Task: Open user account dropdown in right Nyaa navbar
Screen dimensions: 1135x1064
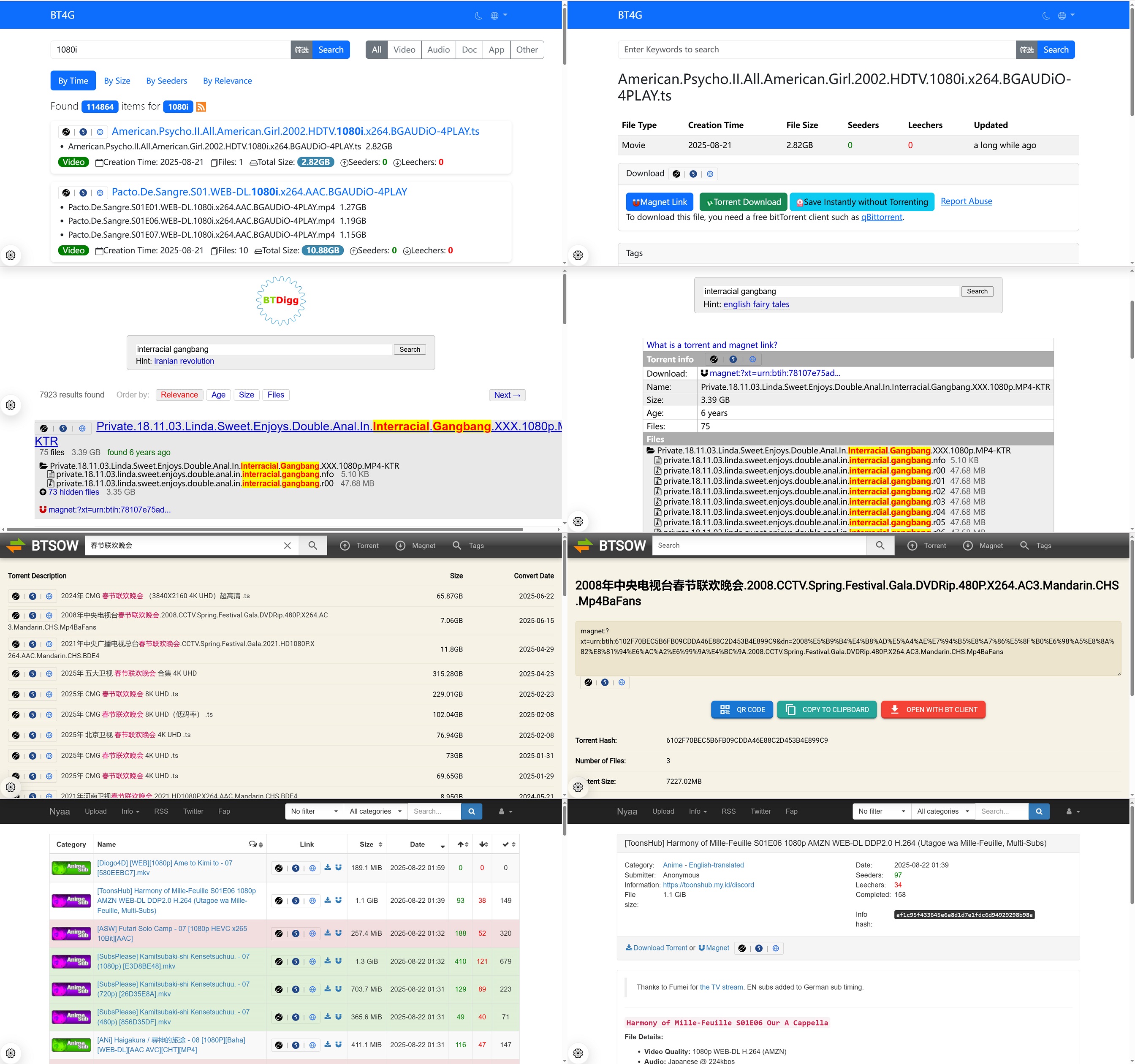Action: (1073, 811)
